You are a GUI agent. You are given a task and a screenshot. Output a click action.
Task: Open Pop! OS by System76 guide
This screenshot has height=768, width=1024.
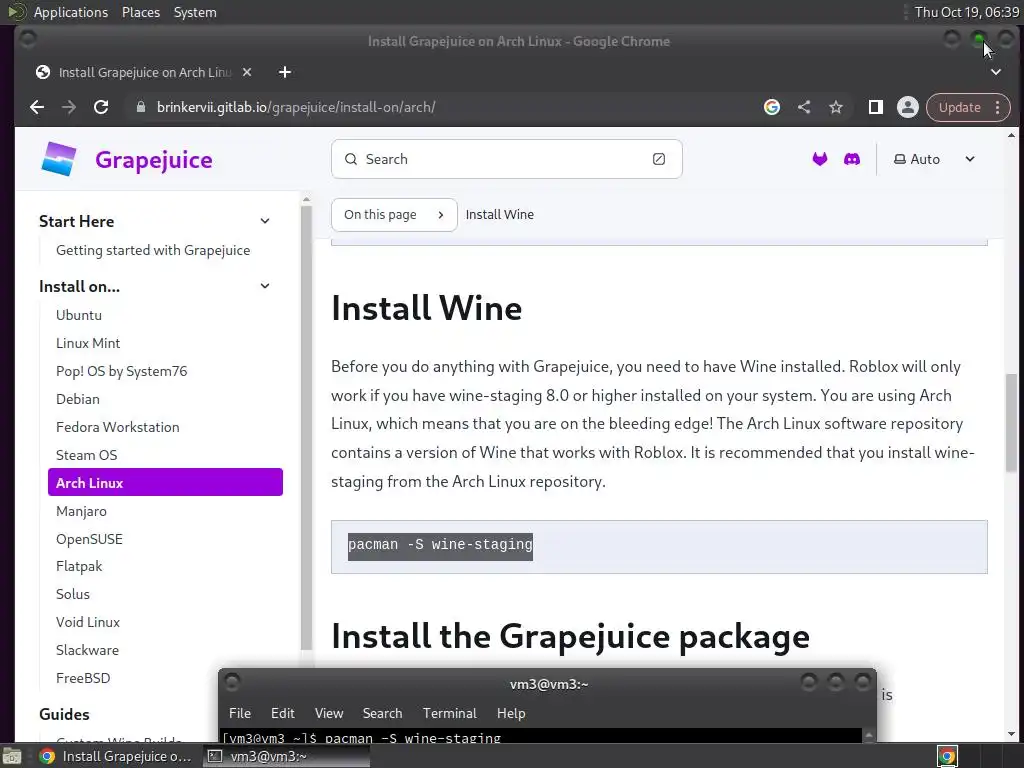tap(121, 371)
